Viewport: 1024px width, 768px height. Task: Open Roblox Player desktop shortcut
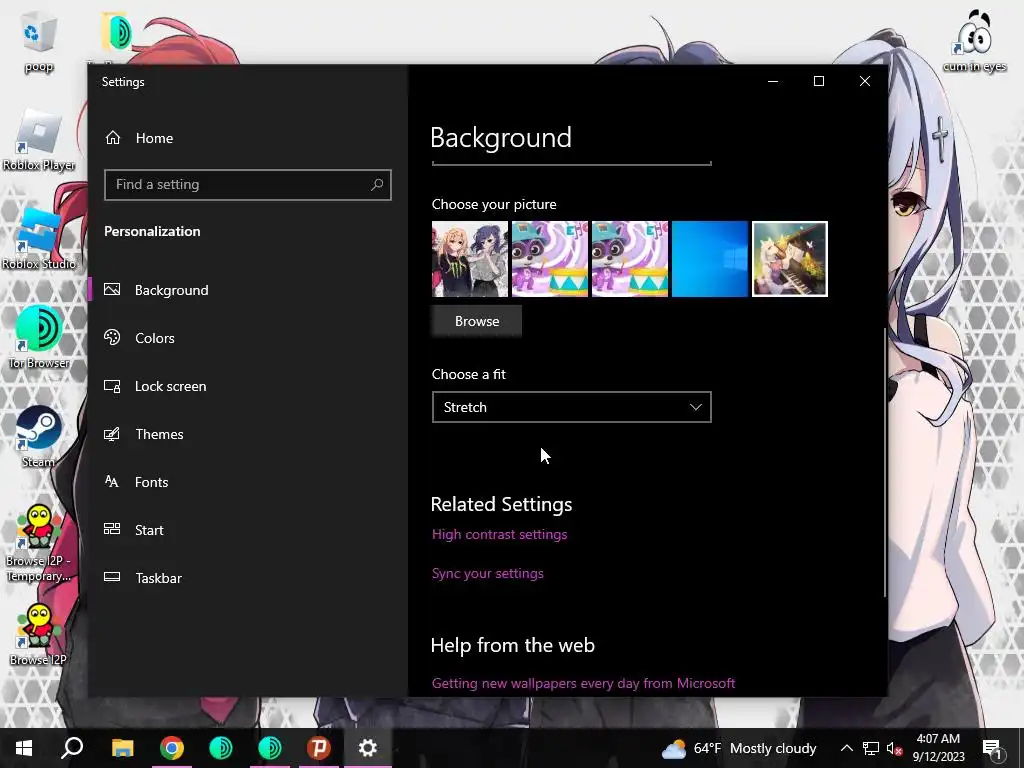(39, 140)
